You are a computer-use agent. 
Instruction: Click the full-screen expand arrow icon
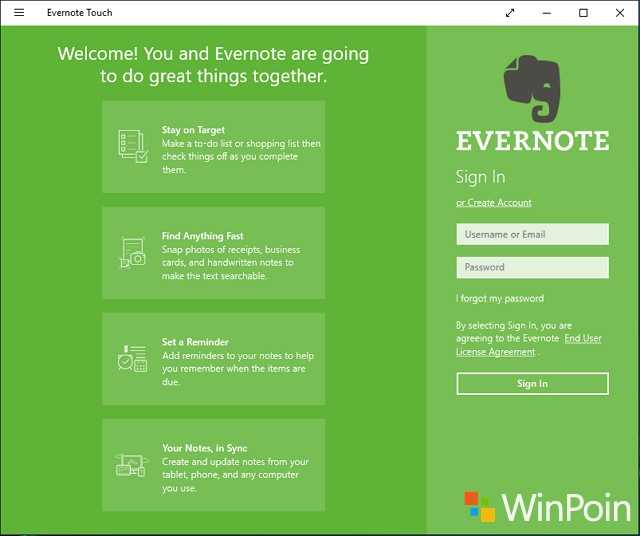coord(510,13)
